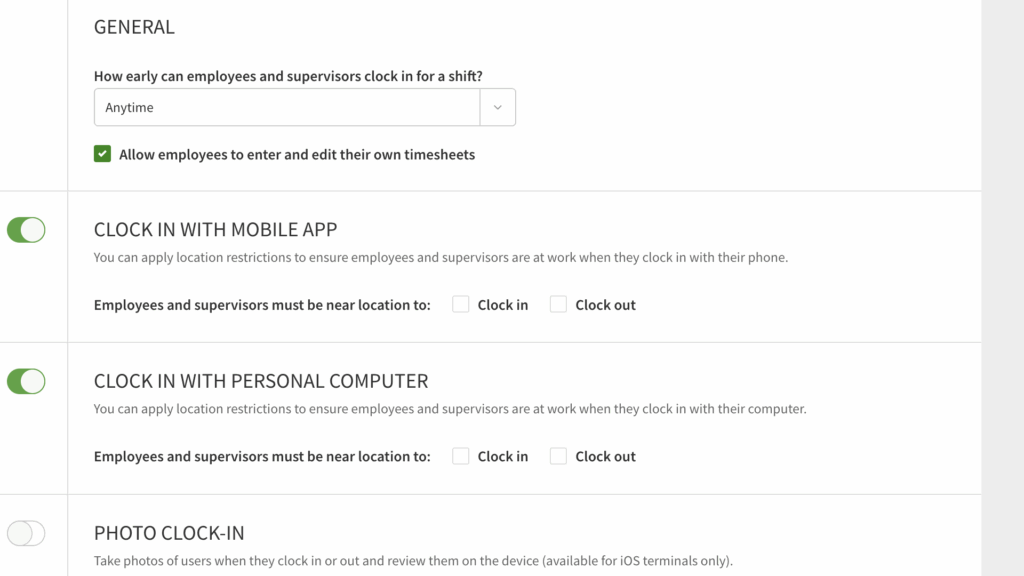Screen dimensions: 1024x576
Task: Click "Clock out" label under mobile app section
Action: [x=605, y=305]
